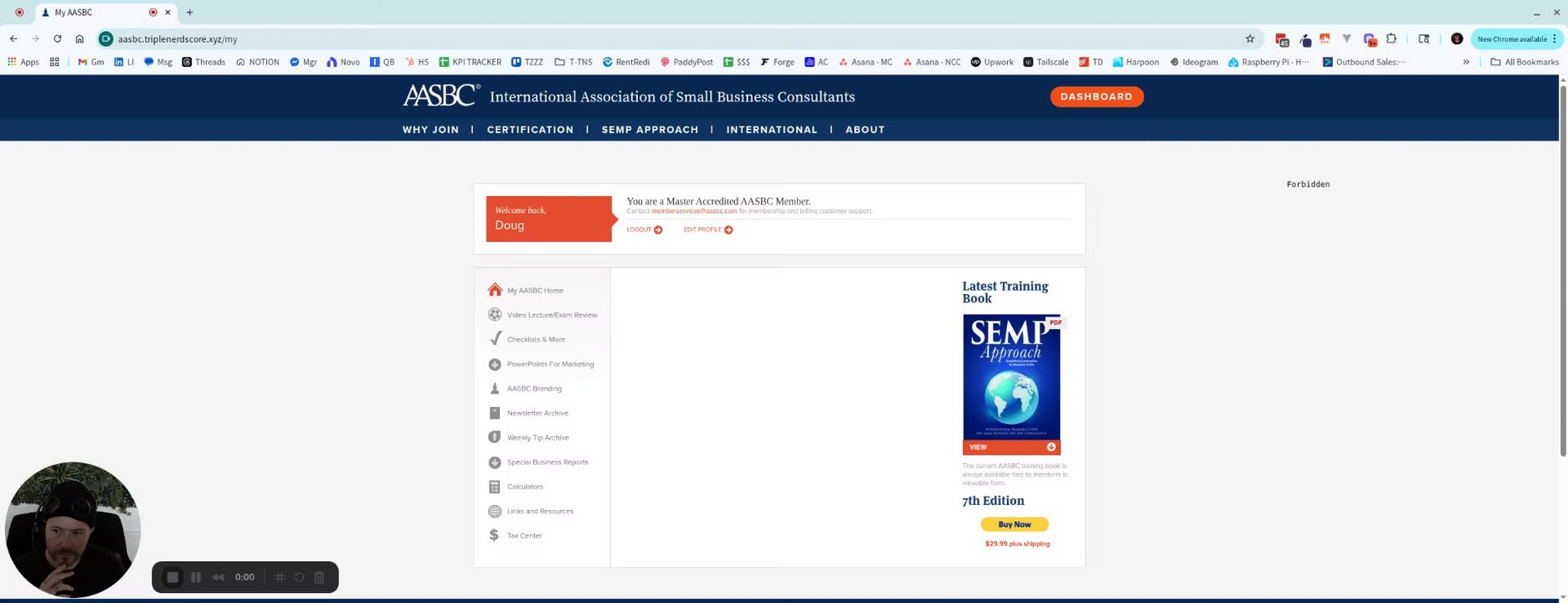Image resolution: width=1568 pixels, height=603 pixels.
Task: Click the AASBC logo in header
Action: pos(441,95)
